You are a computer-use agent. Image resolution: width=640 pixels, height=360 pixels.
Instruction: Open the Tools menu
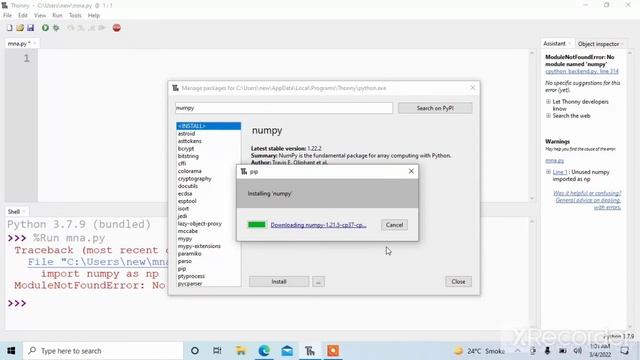75,16
